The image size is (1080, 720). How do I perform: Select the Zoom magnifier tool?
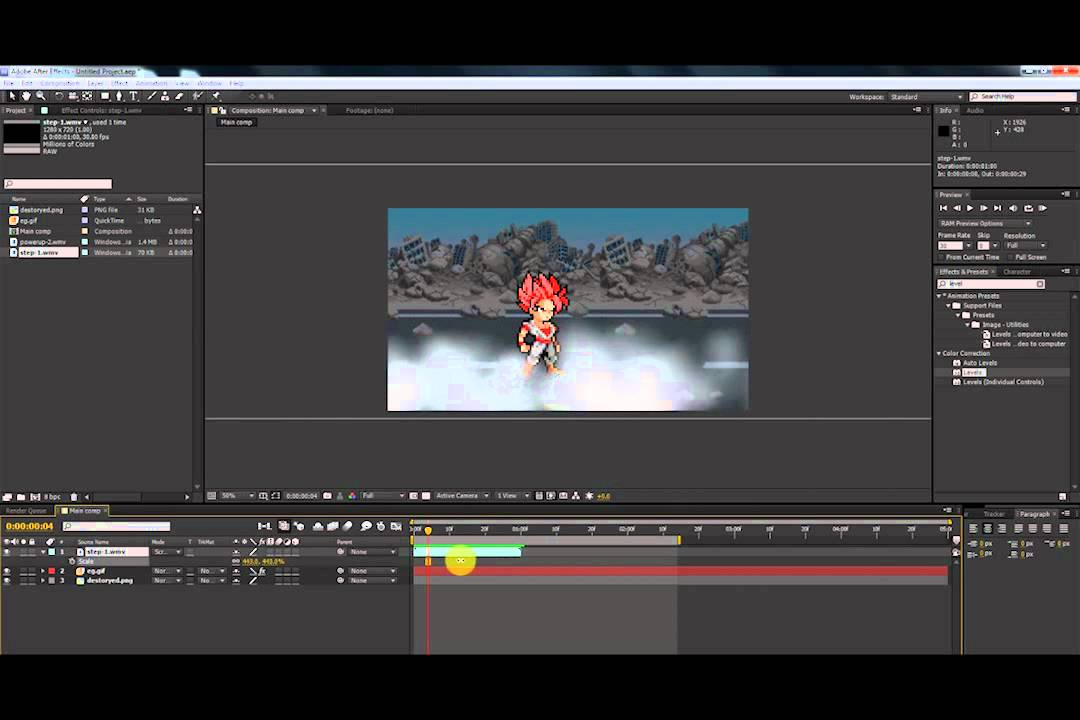point(41,96)
